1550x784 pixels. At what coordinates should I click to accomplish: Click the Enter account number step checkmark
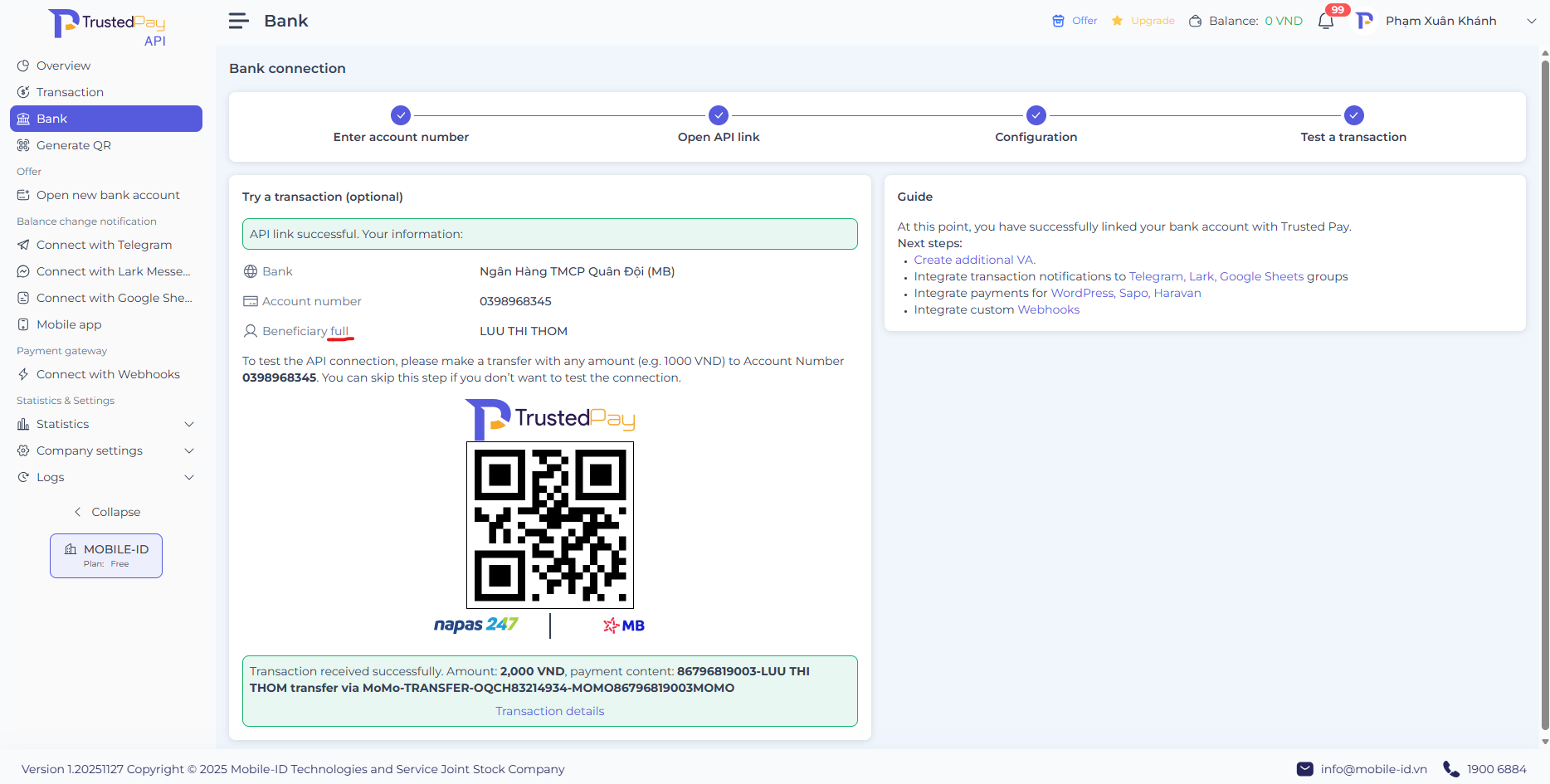401,115
